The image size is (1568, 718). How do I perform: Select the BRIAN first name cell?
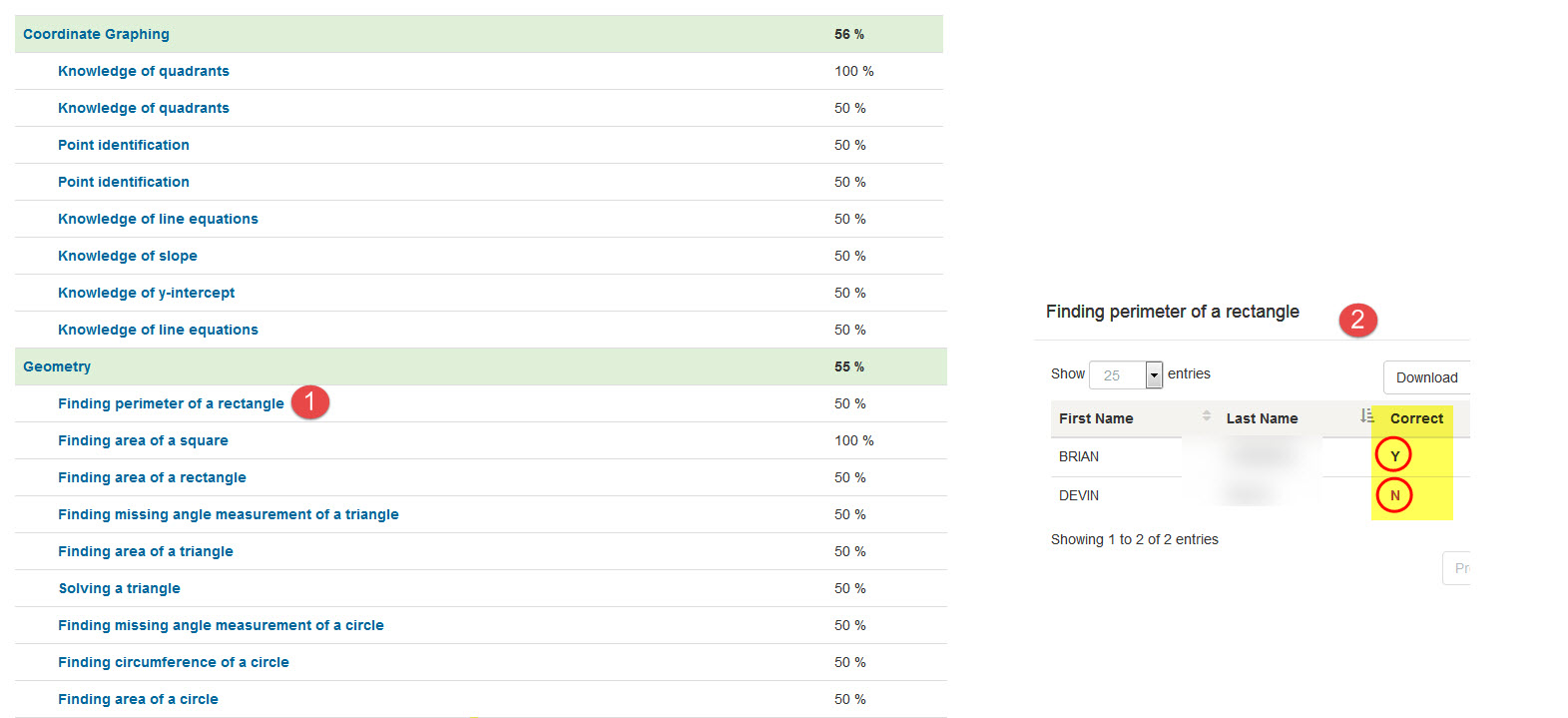pos(1079,456)
